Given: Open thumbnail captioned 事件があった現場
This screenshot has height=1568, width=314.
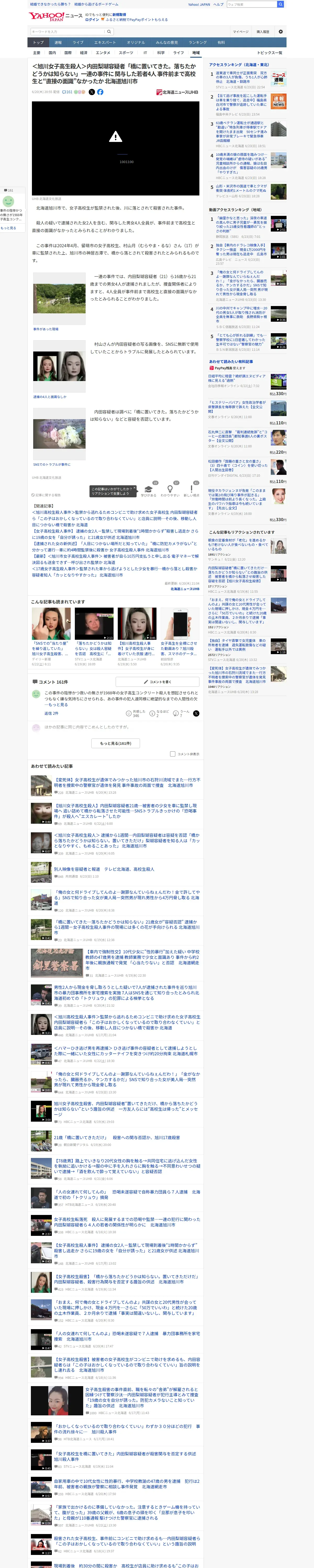Looking at the screenshot, I should click(x=59, y=299).
